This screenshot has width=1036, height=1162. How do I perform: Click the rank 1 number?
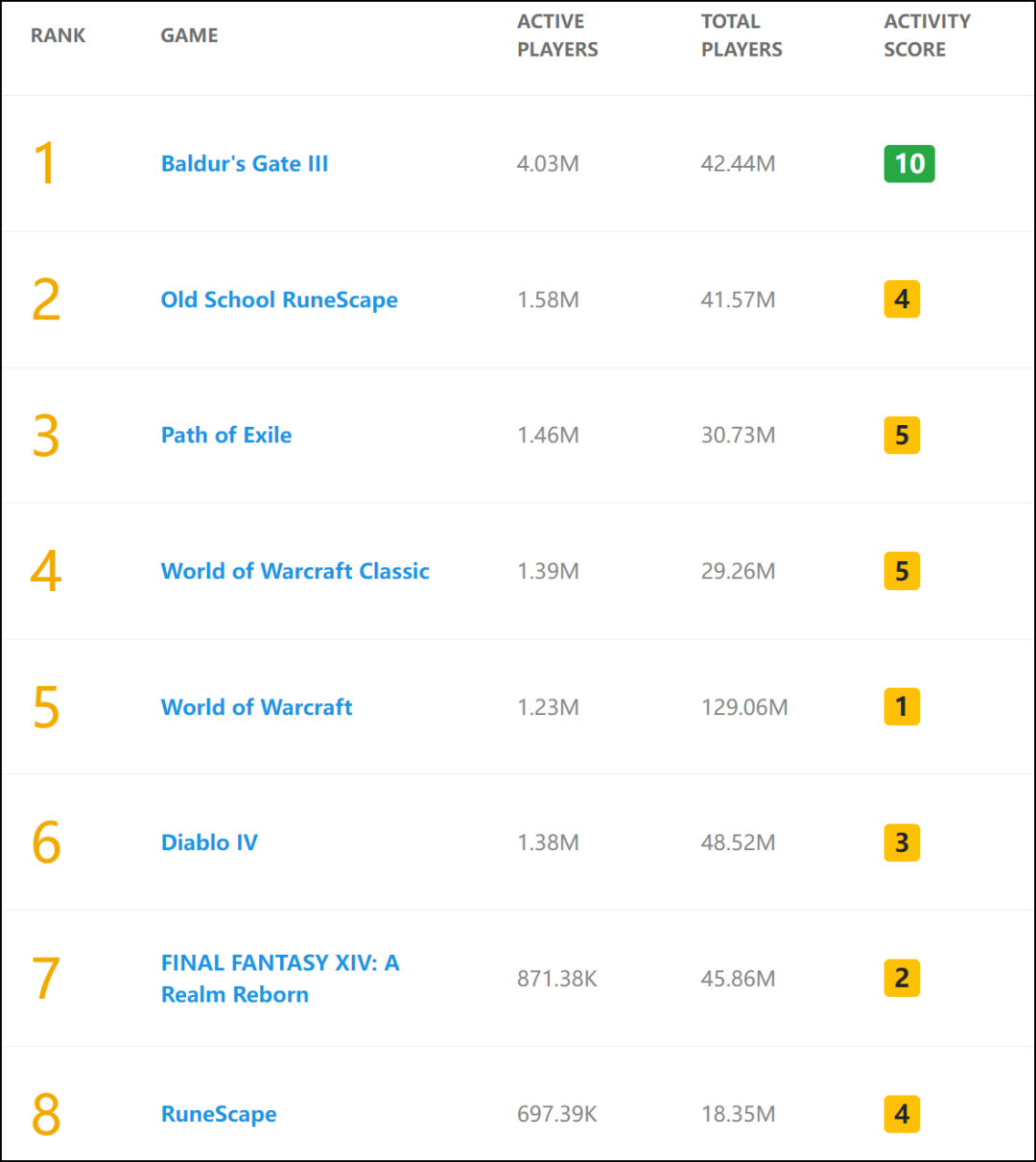[x=45, y=164]
